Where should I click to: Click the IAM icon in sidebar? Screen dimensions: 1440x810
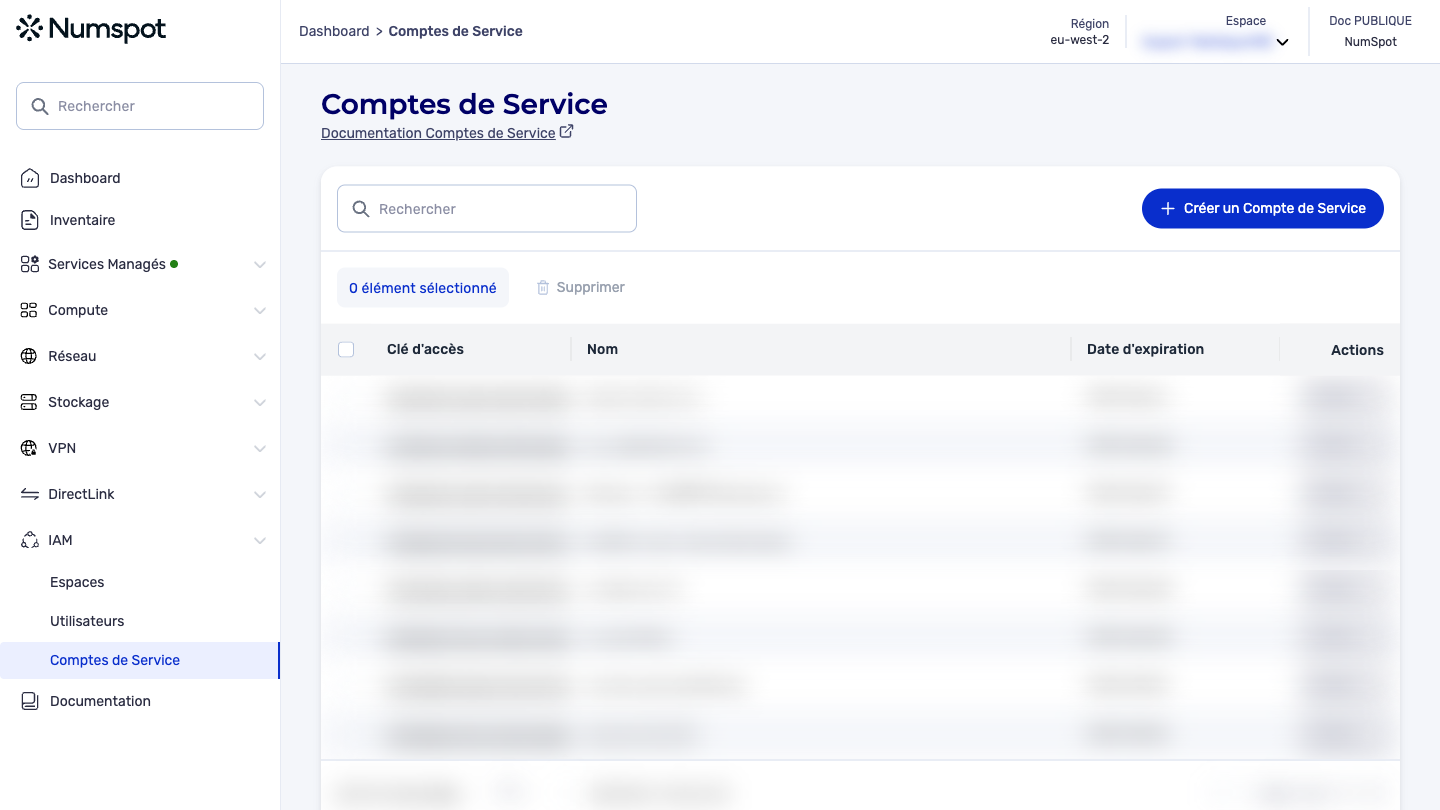tap(29, 540)
